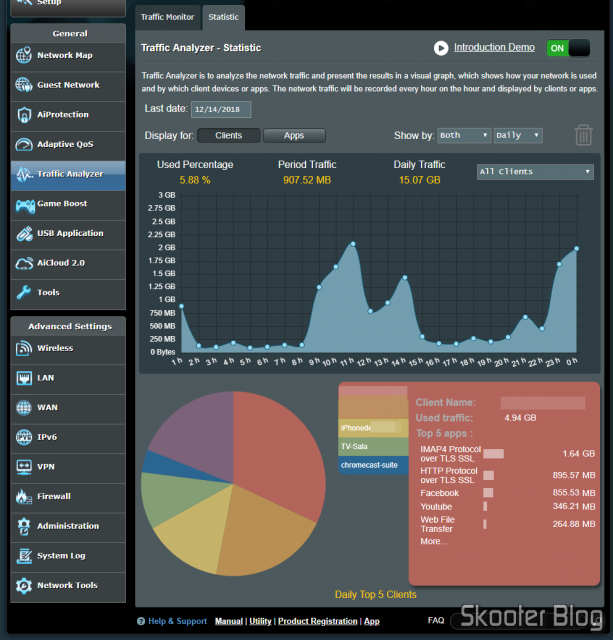This screenshot has width=613, height=640.
Task: Go to Network Map menu label
Action: point(65,55)
